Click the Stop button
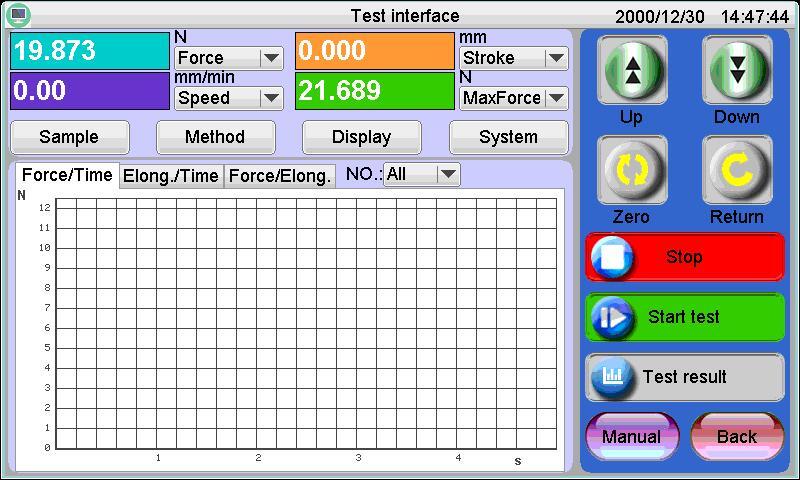Viewport: 800px width, 480px height. (684, 257)
